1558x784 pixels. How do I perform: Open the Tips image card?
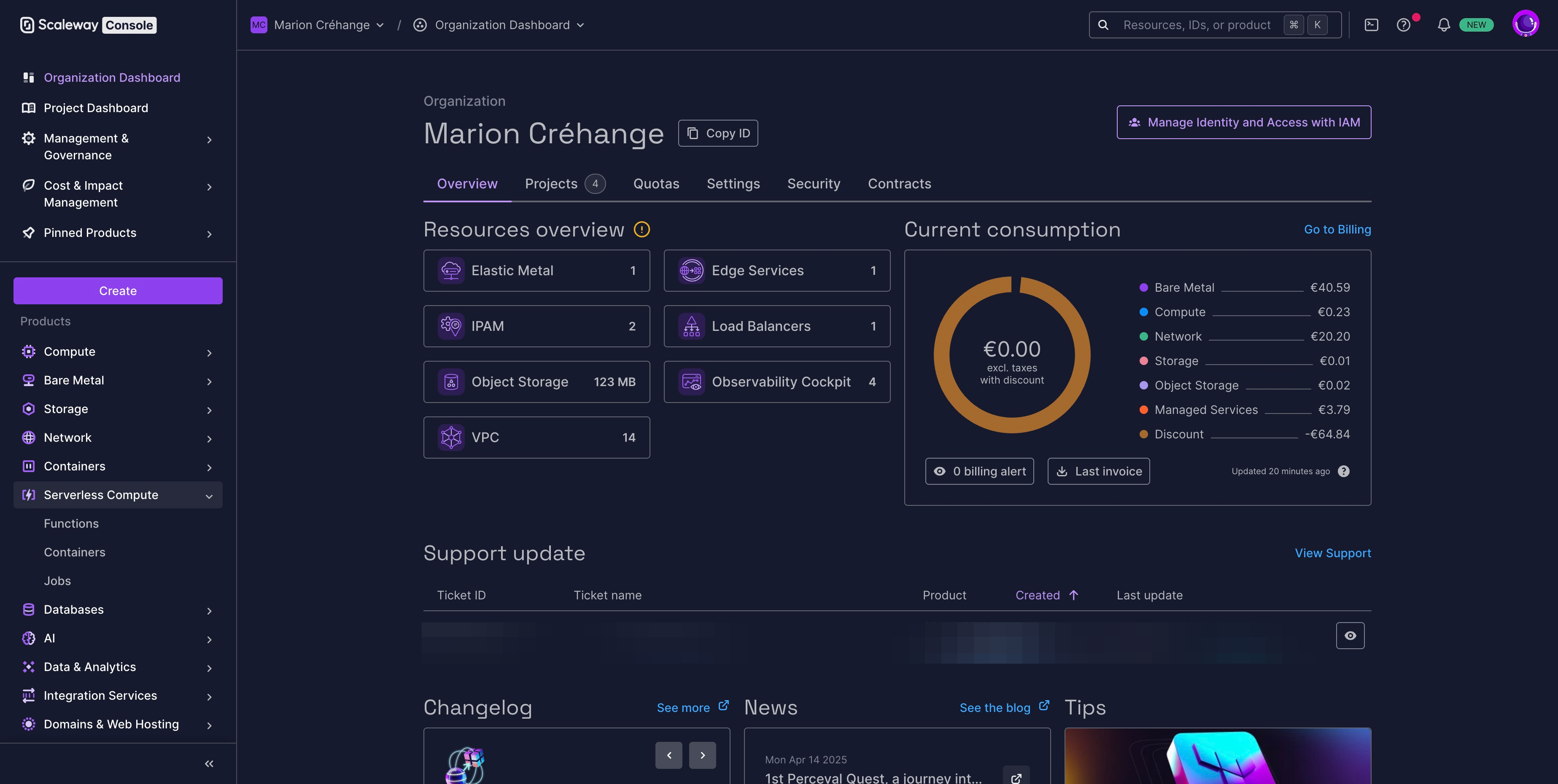point(1218,756)
